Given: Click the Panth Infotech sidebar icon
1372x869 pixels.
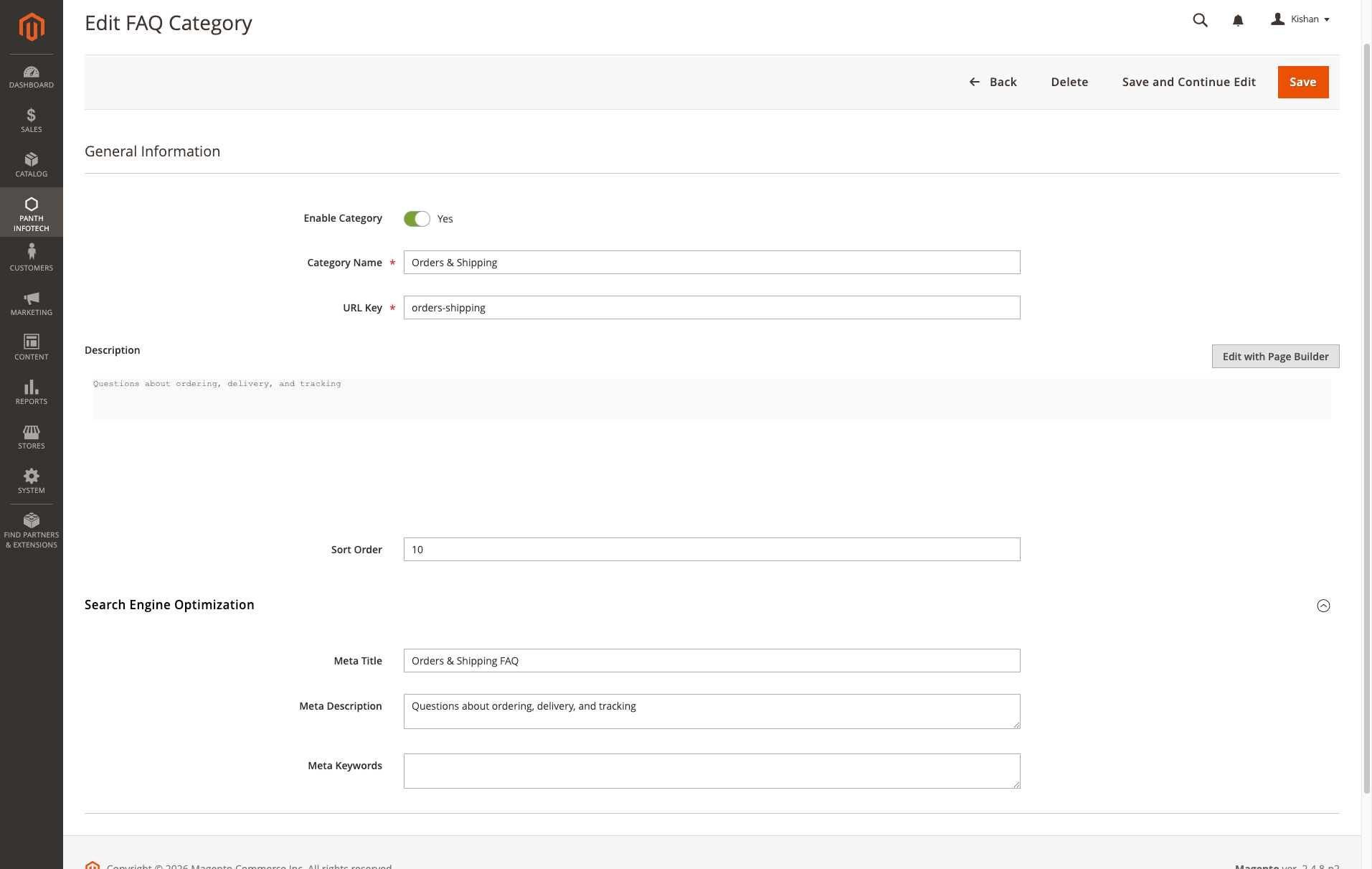Looking at the screenshot, I should pos(31,206).
